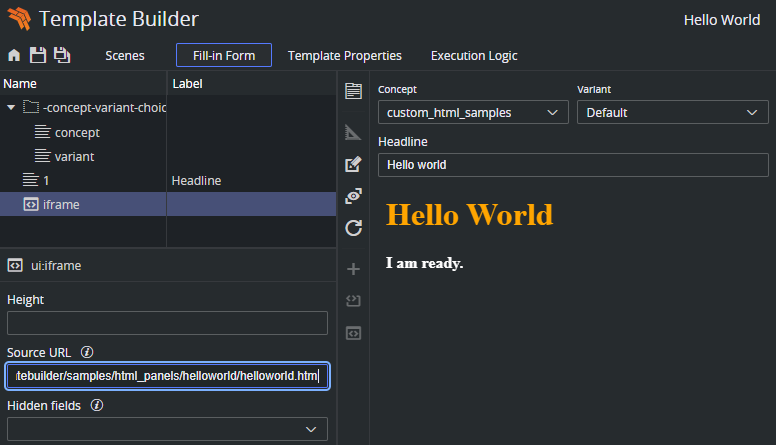The width and height of the screenshot is (776, 445).
Task: Click the Source URL info icon
Action: coord(87,352)
